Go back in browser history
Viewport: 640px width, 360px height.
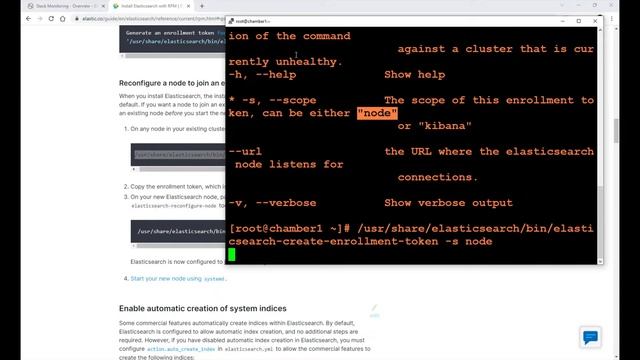coord(28,18)
